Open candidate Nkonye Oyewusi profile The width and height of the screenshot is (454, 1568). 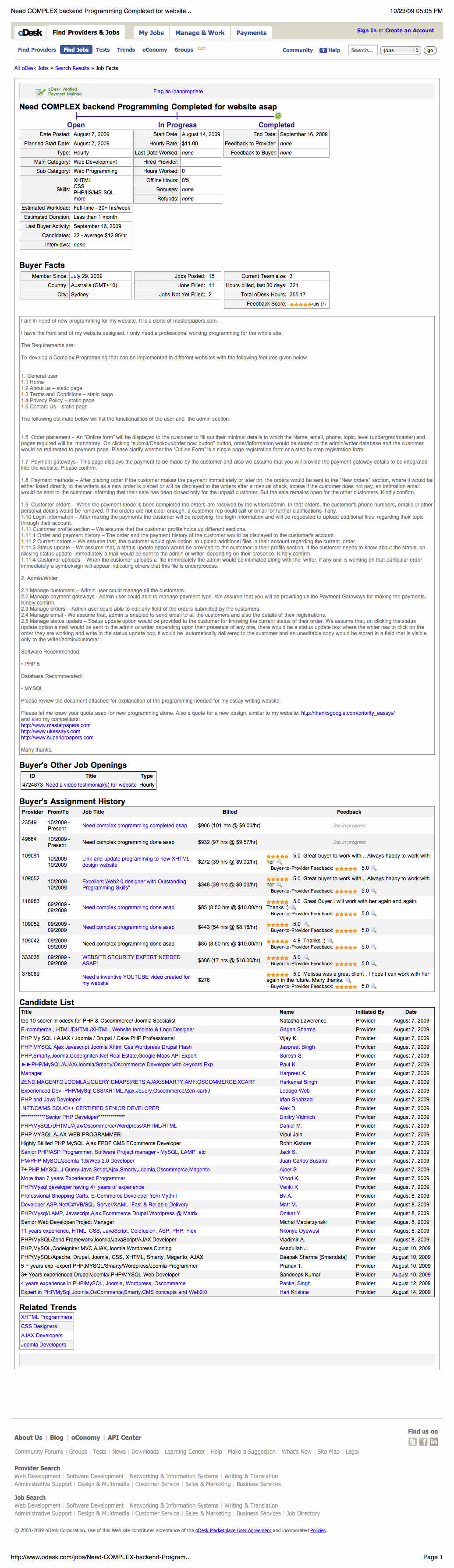[x=298, y=1231]
